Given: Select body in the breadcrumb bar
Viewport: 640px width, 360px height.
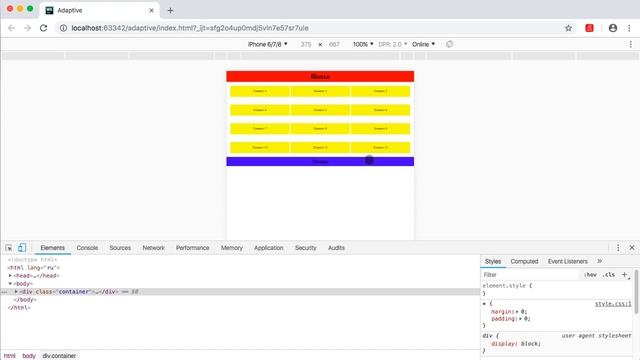Looking at the screenshot, I should [29, 356].
